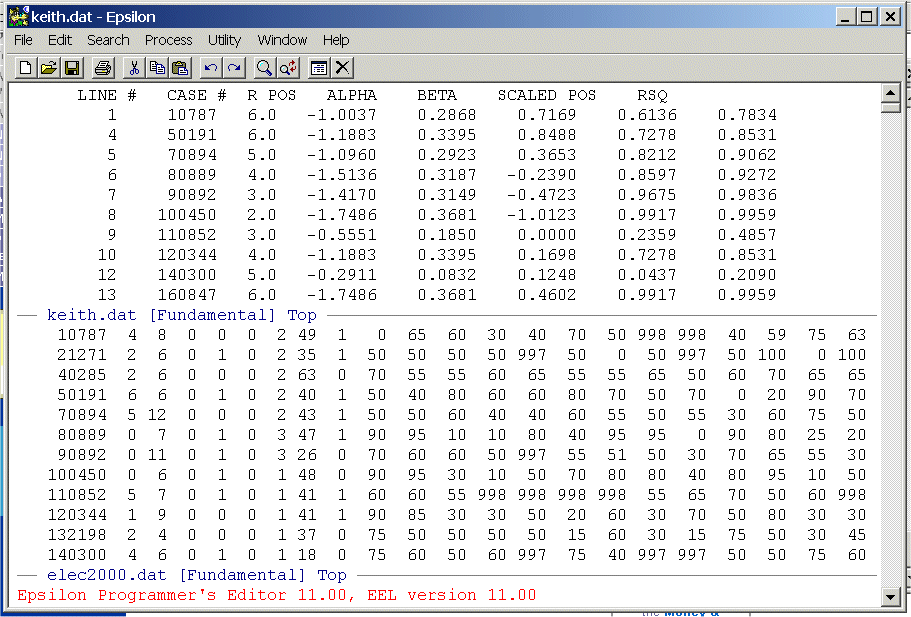Image resolution: width=911 pixels, height=617 pixels.
Task: Click case 21271 in lower pane
Action: pos(82,355)
